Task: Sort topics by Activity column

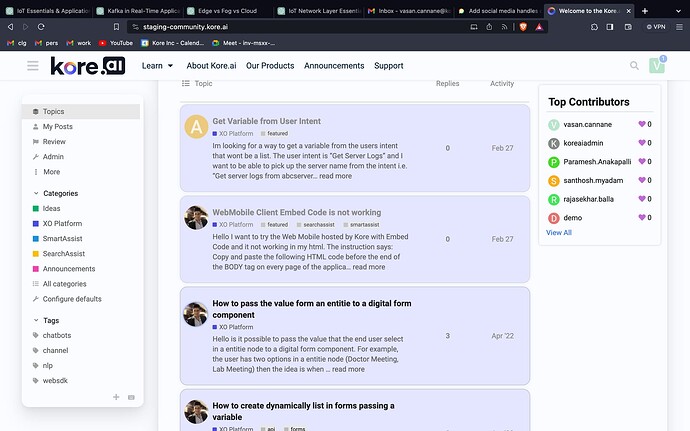Action: pos(502,83)
